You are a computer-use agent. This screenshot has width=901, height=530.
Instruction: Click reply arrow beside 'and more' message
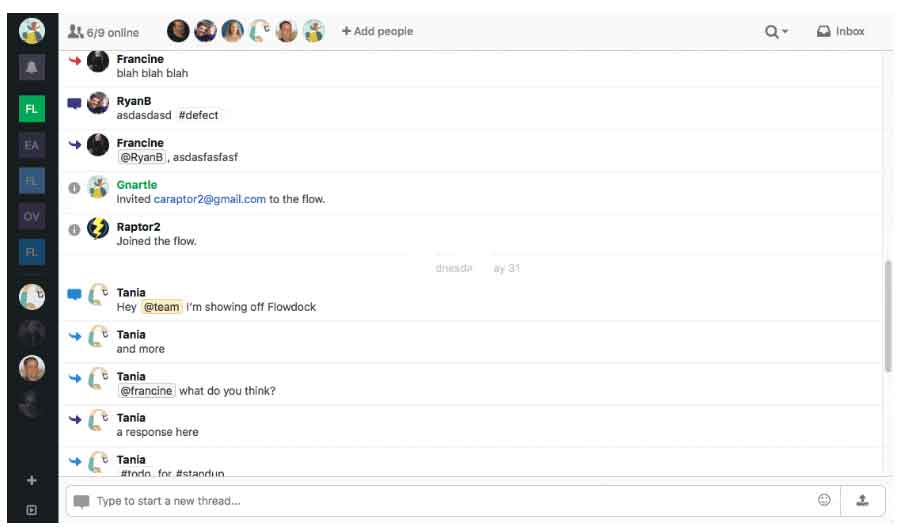click(75, 336)
